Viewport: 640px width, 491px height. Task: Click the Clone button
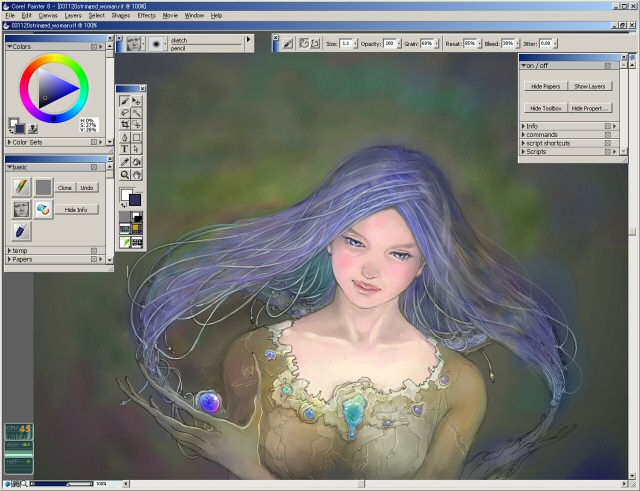click(65, 187)
